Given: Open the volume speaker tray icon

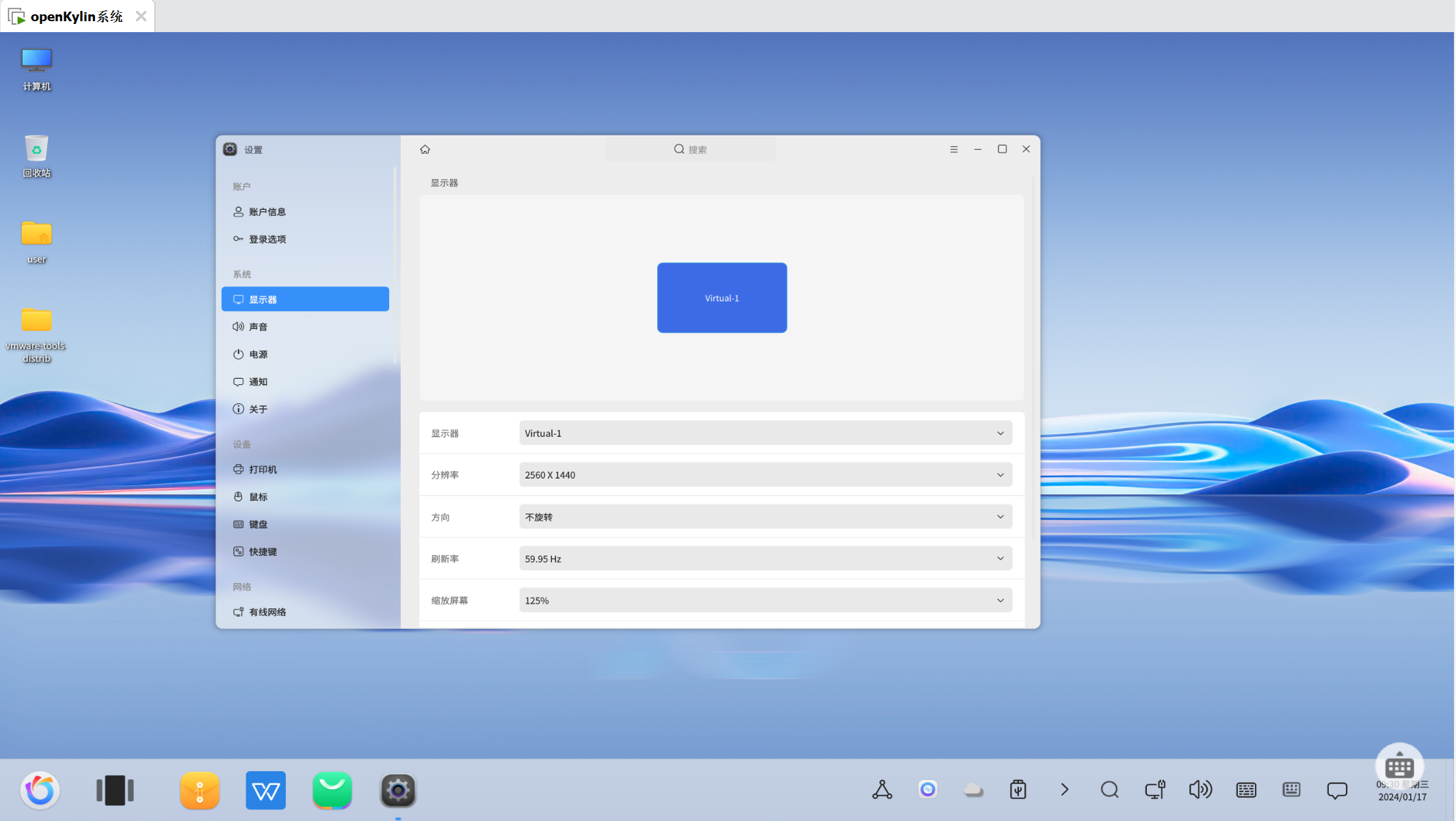Looking at the screenshot, I should 1200,790.
